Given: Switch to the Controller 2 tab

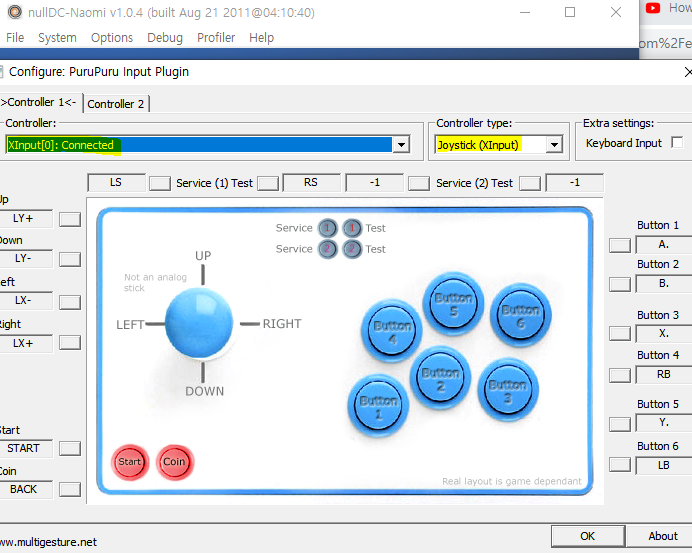Looking at the screenshot, I should [116, 104].
